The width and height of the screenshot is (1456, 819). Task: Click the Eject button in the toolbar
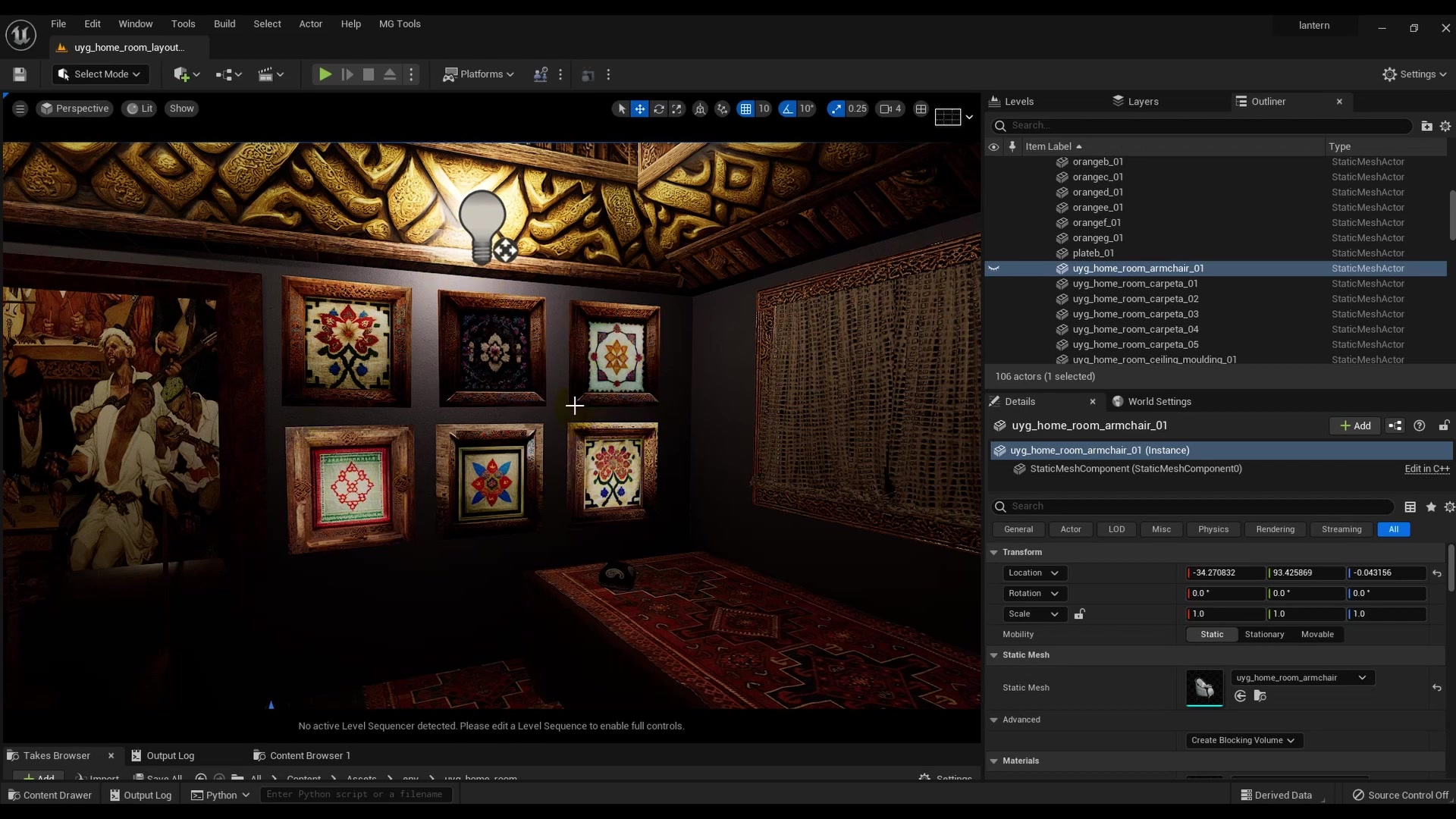[390, 74]
